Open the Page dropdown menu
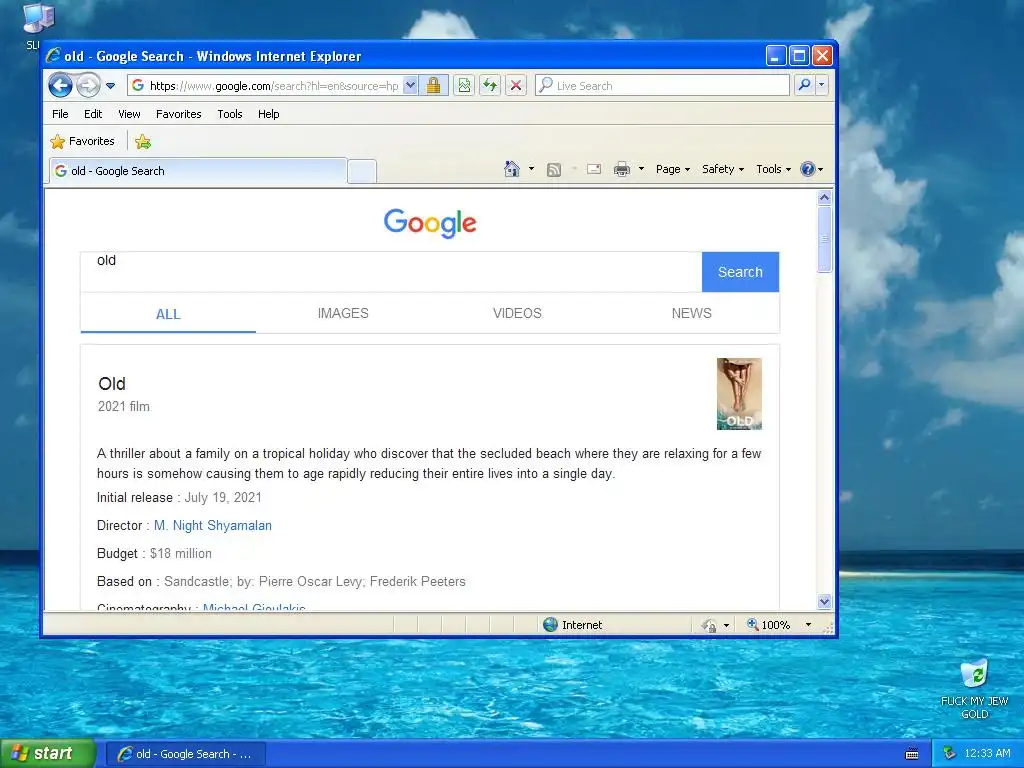1024x768 pixels. click(x=673, y=169)
